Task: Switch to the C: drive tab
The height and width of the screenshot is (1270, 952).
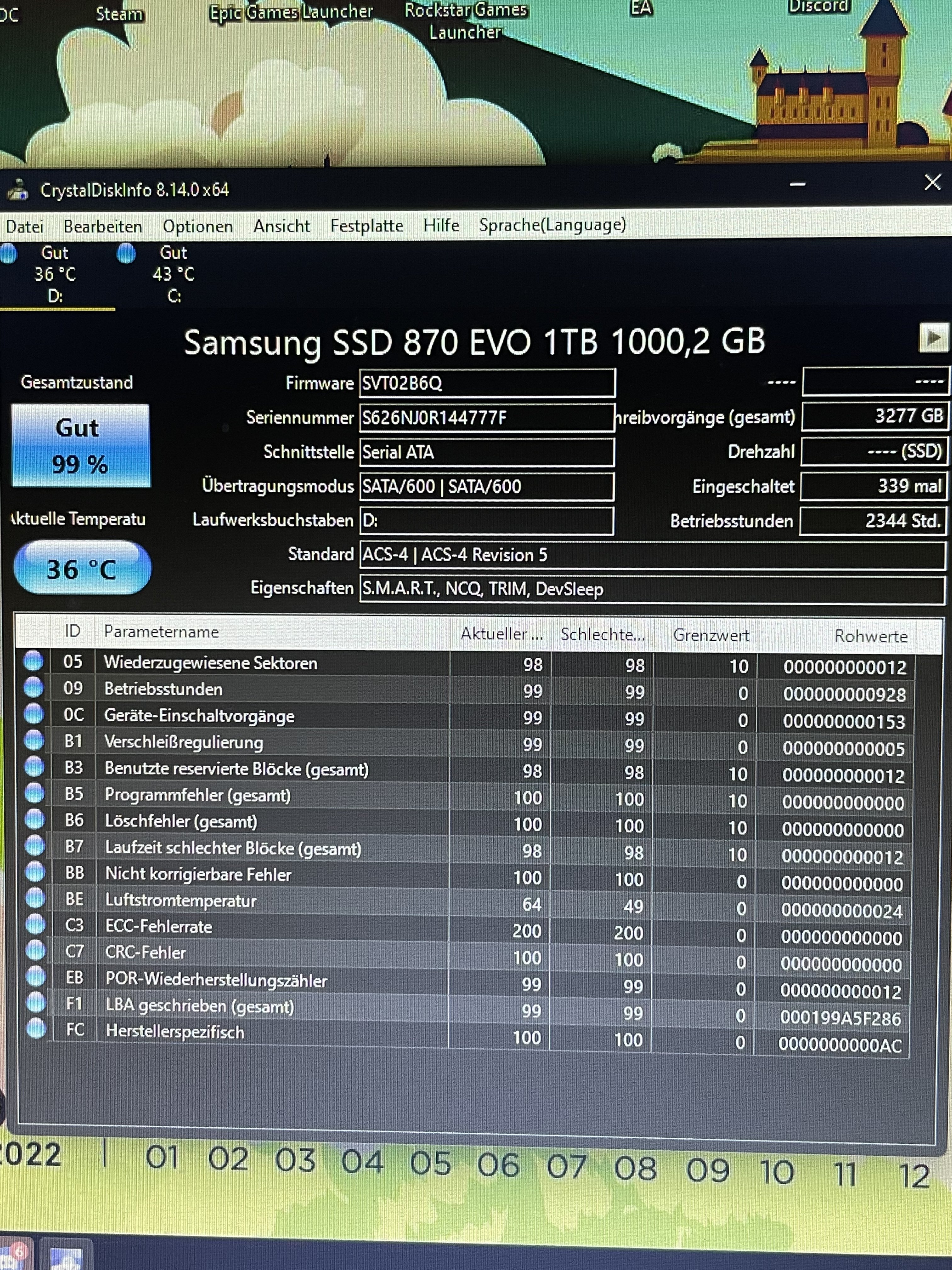Action: [173, 274]
